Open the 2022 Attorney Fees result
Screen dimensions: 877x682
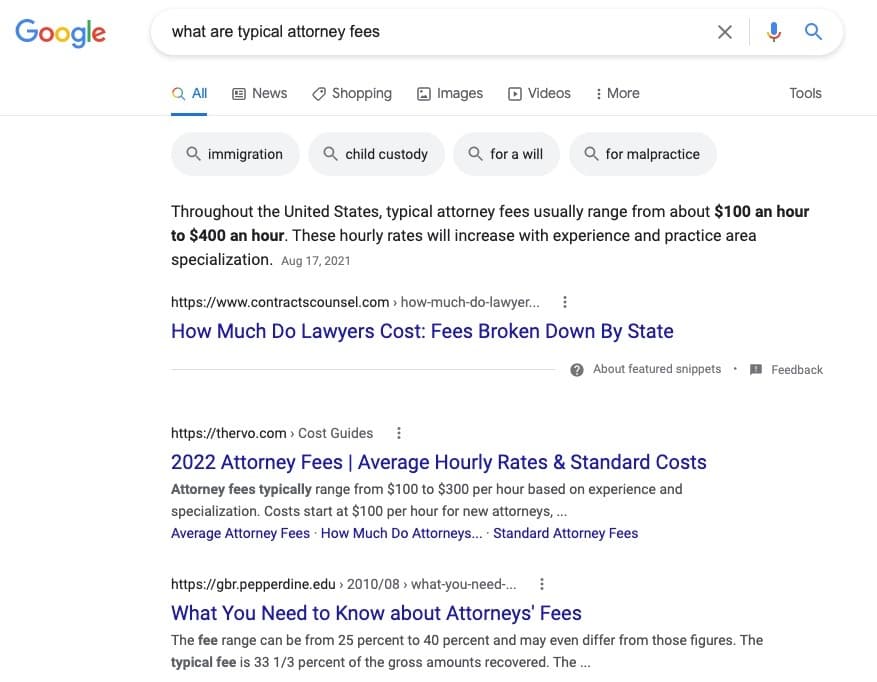438,462
